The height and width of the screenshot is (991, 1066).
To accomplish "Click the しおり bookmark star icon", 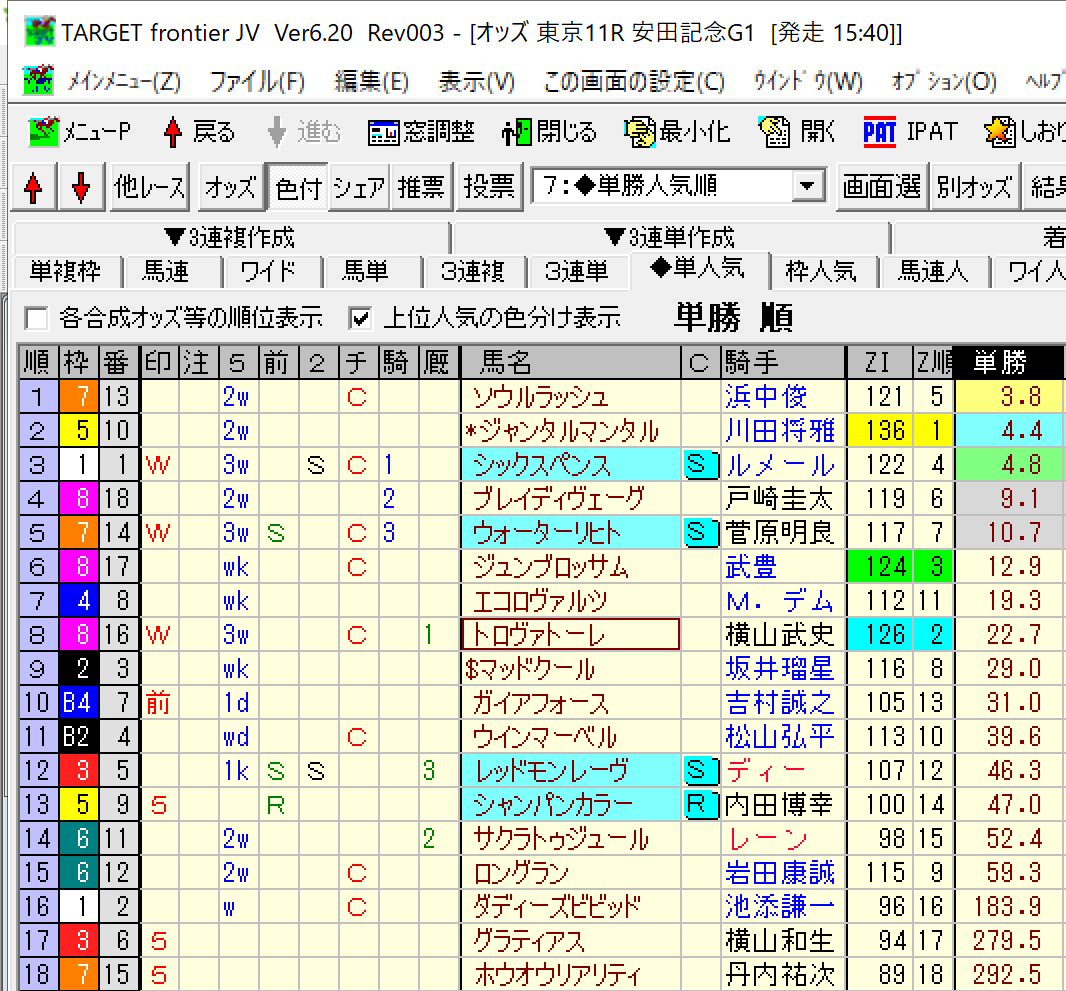I will point(999,132).
